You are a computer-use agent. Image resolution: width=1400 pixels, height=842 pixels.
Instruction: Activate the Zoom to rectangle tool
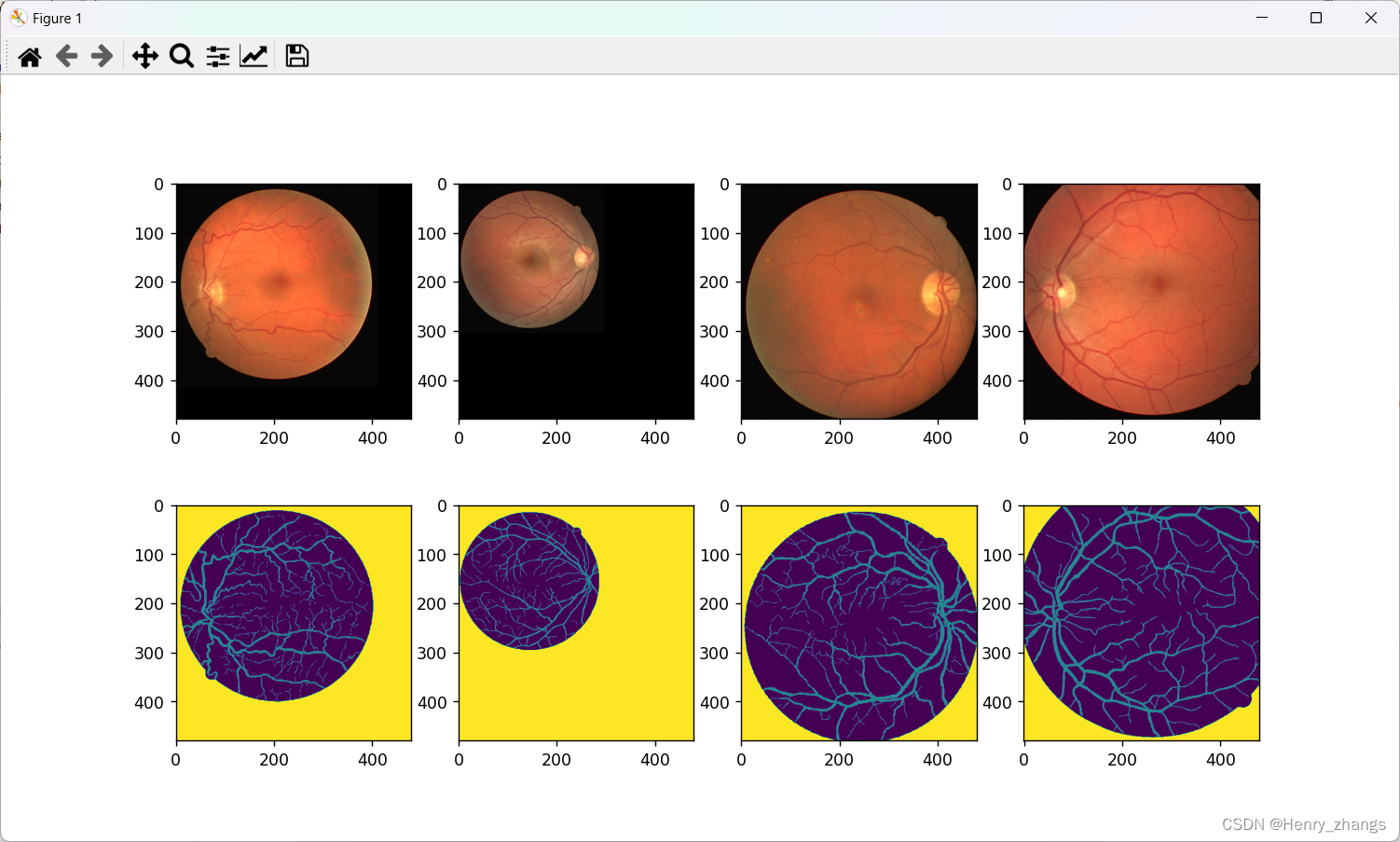click(182, 57)
